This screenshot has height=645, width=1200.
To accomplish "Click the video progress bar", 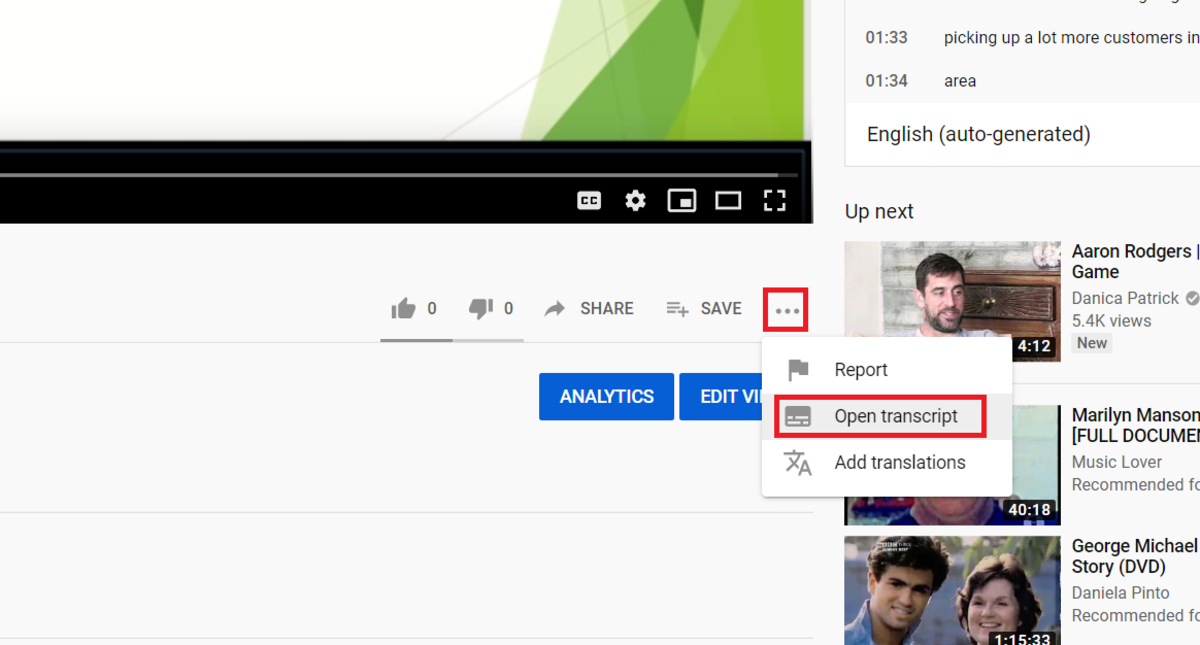I will point(400,175).
